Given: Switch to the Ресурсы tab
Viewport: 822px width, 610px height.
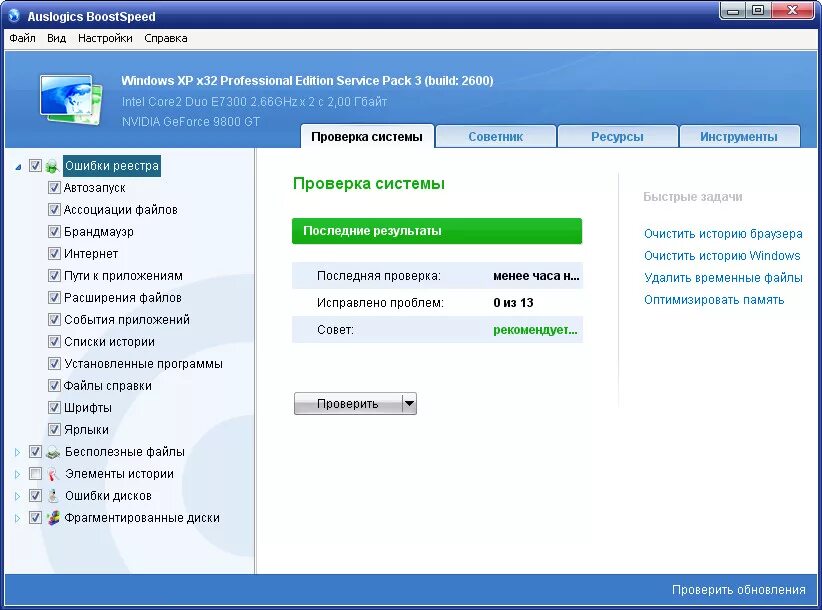Looking at the screenshot, I should click(617, 137).
